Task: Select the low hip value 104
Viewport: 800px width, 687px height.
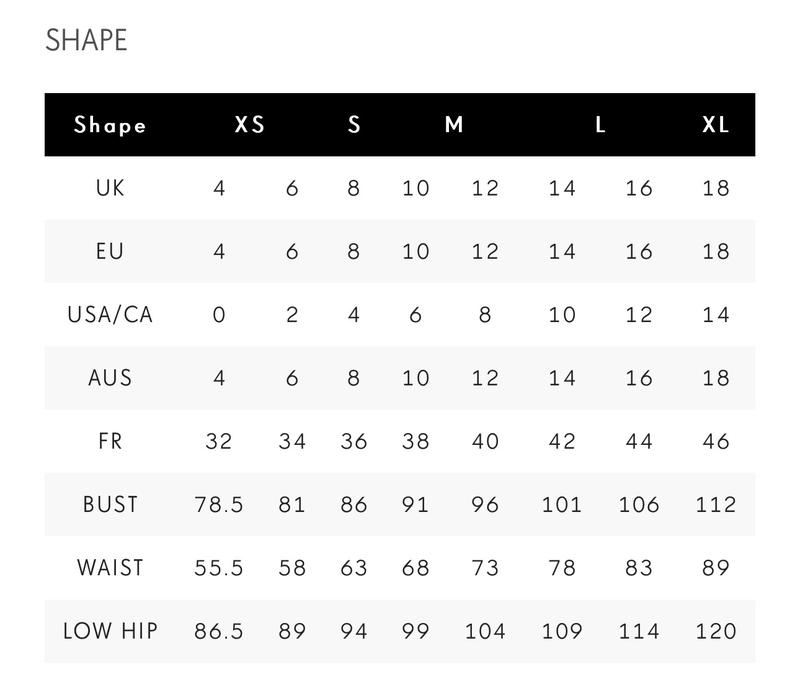Action: [x=485, y=631]
